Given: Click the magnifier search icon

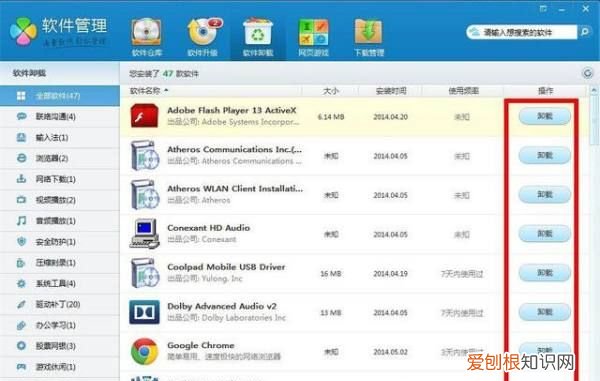Looking at the screenshot, I should tap(584, 32).
